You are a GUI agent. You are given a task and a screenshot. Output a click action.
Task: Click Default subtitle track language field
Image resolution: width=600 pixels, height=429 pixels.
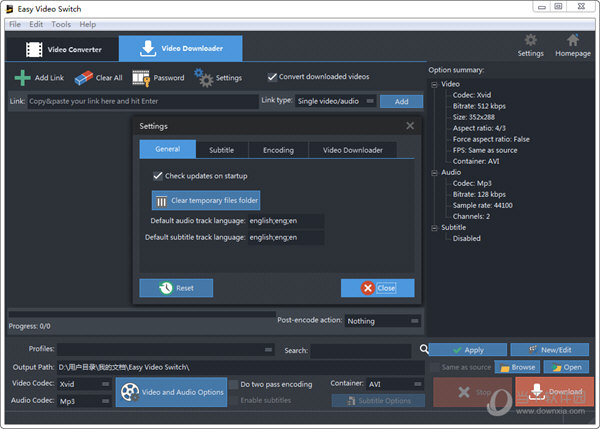(286, 238)
